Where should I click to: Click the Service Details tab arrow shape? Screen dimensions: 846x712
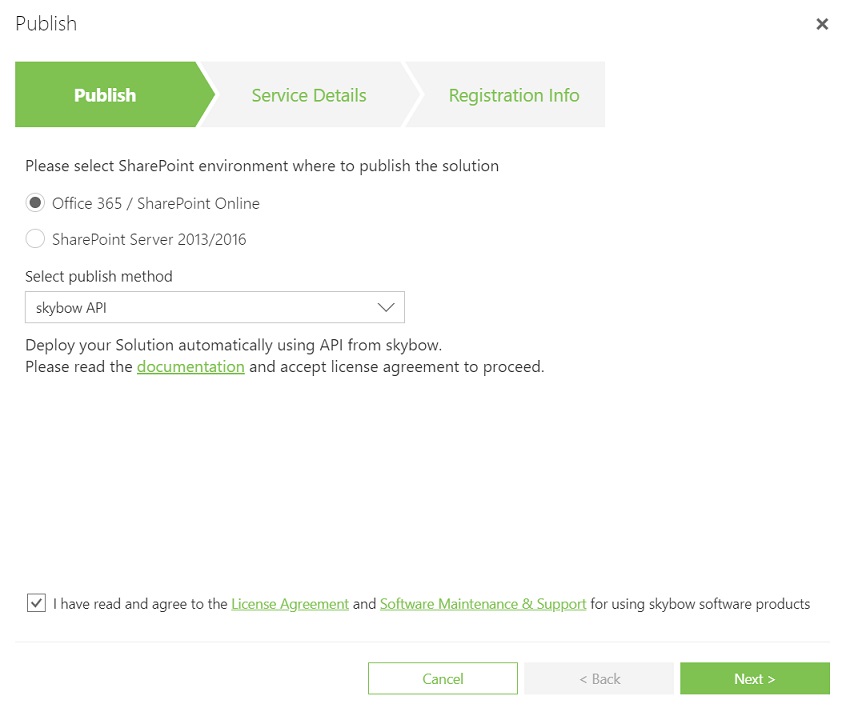[x=308, y=95]
